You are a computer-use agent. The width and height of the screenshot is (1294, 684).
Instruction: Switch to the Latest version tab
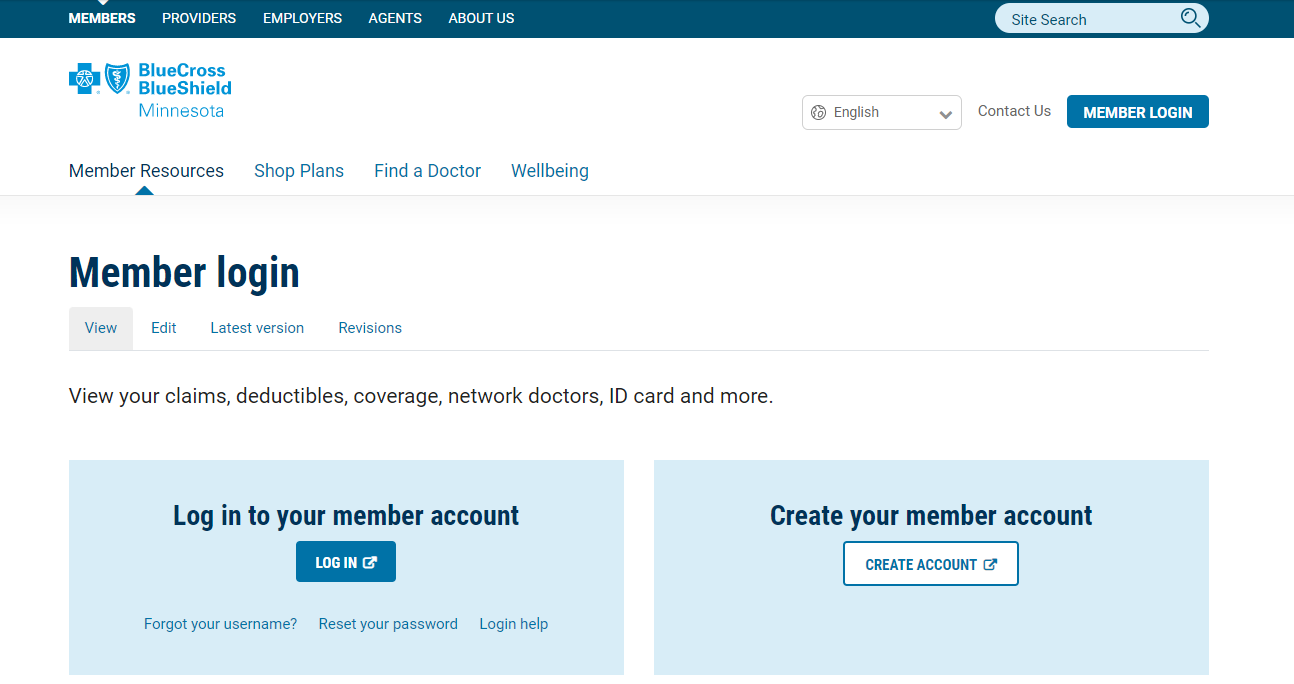257,328
